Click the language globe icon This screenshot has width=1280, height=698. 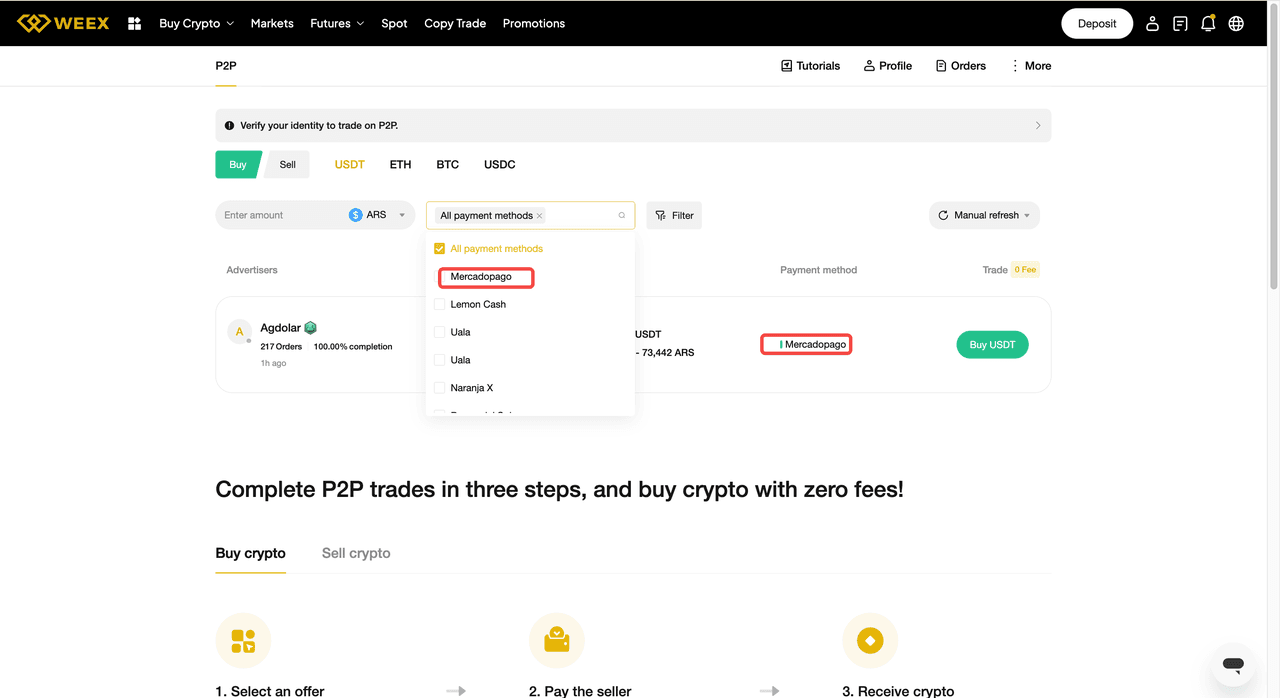click(1236, 23)
